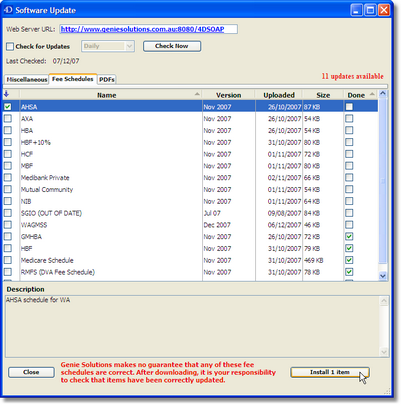Open the Daily frequency dropdown
The height and width of the screenshot is (405, 401).
point(108,46)
